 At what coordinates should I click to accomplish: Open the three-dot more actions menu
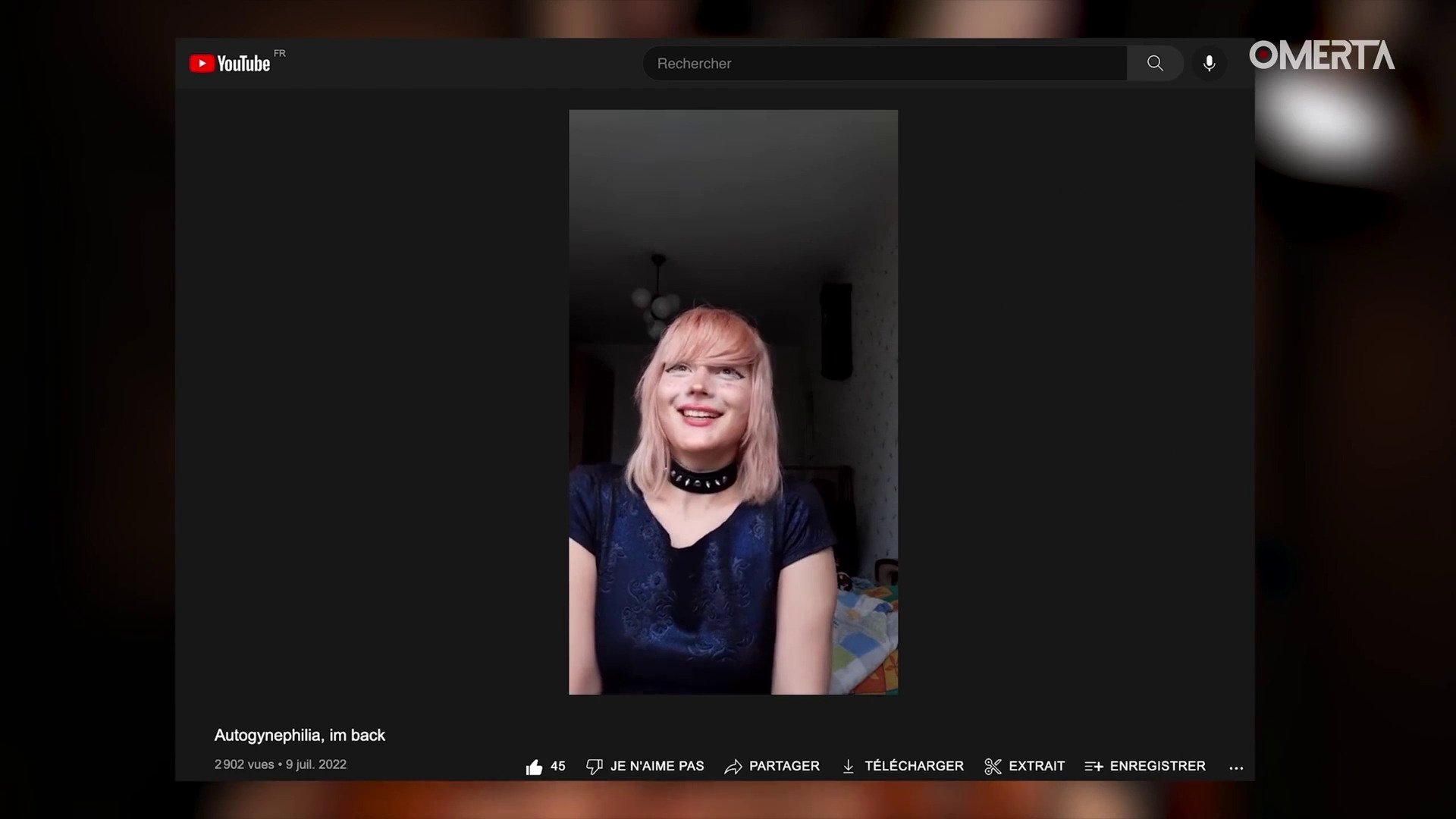1236,768
